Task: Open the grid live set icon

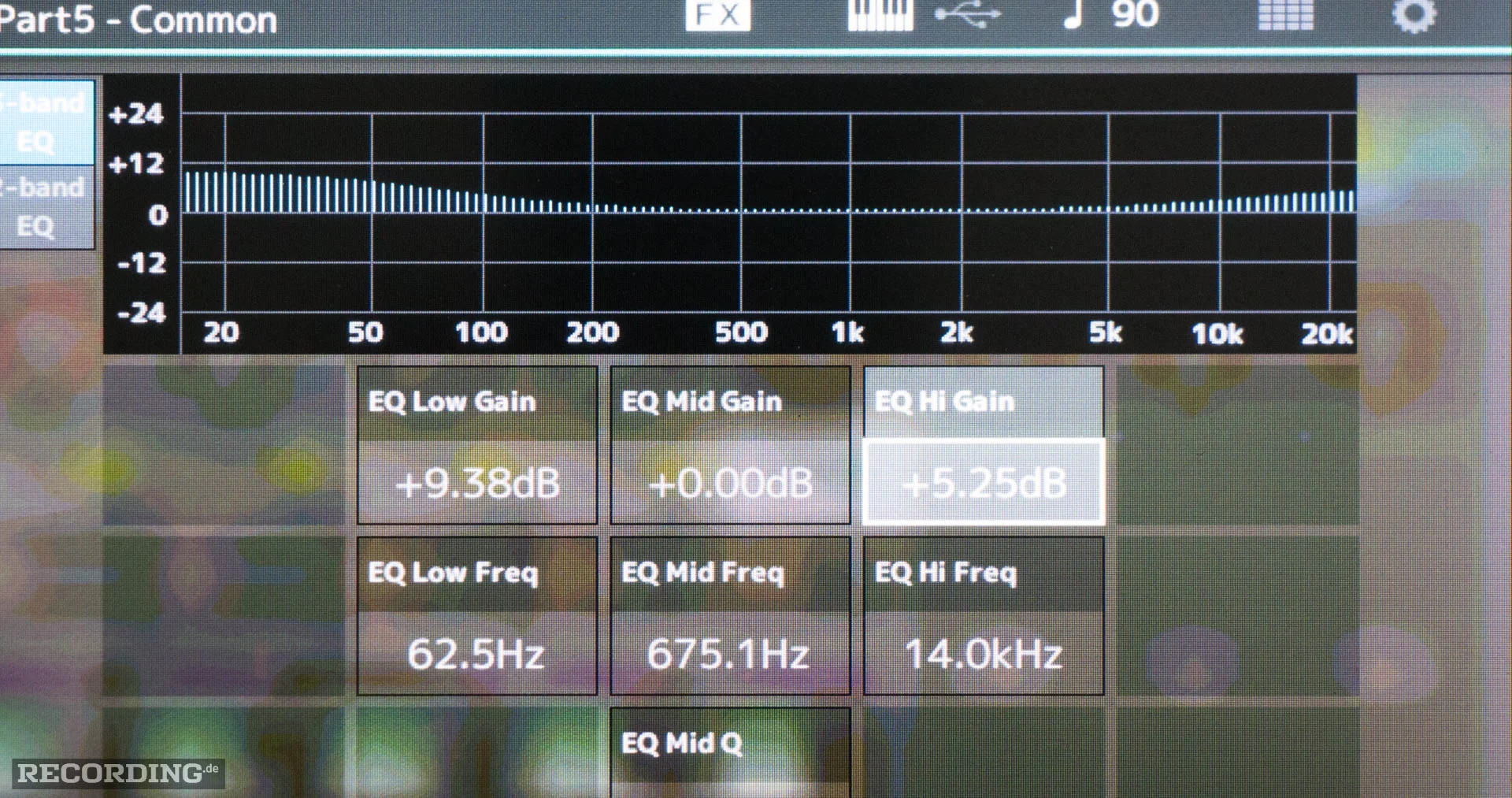Action: pyautogui.click(x=1285, y=14)
